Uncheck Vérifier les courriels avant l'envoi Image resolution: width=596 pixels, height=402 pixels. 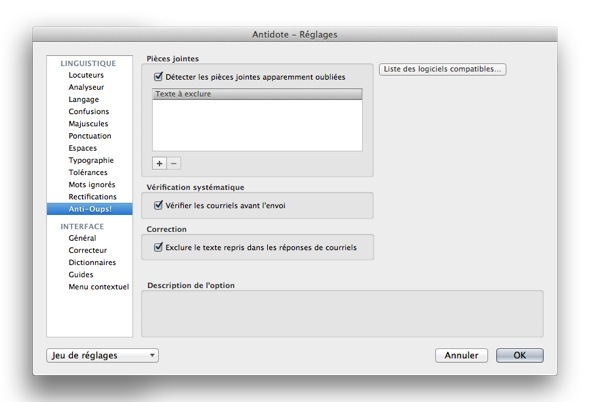[159, 205]
